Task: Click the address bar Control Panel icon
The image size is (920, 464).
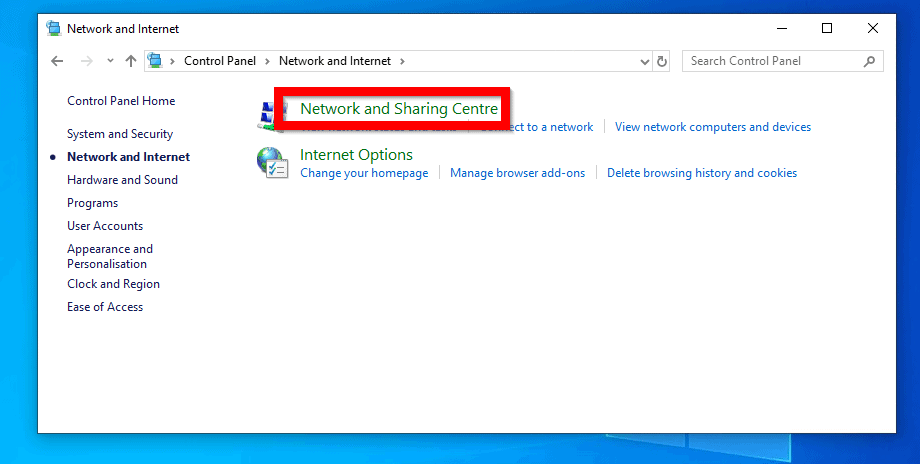Action: click(155, 61)
